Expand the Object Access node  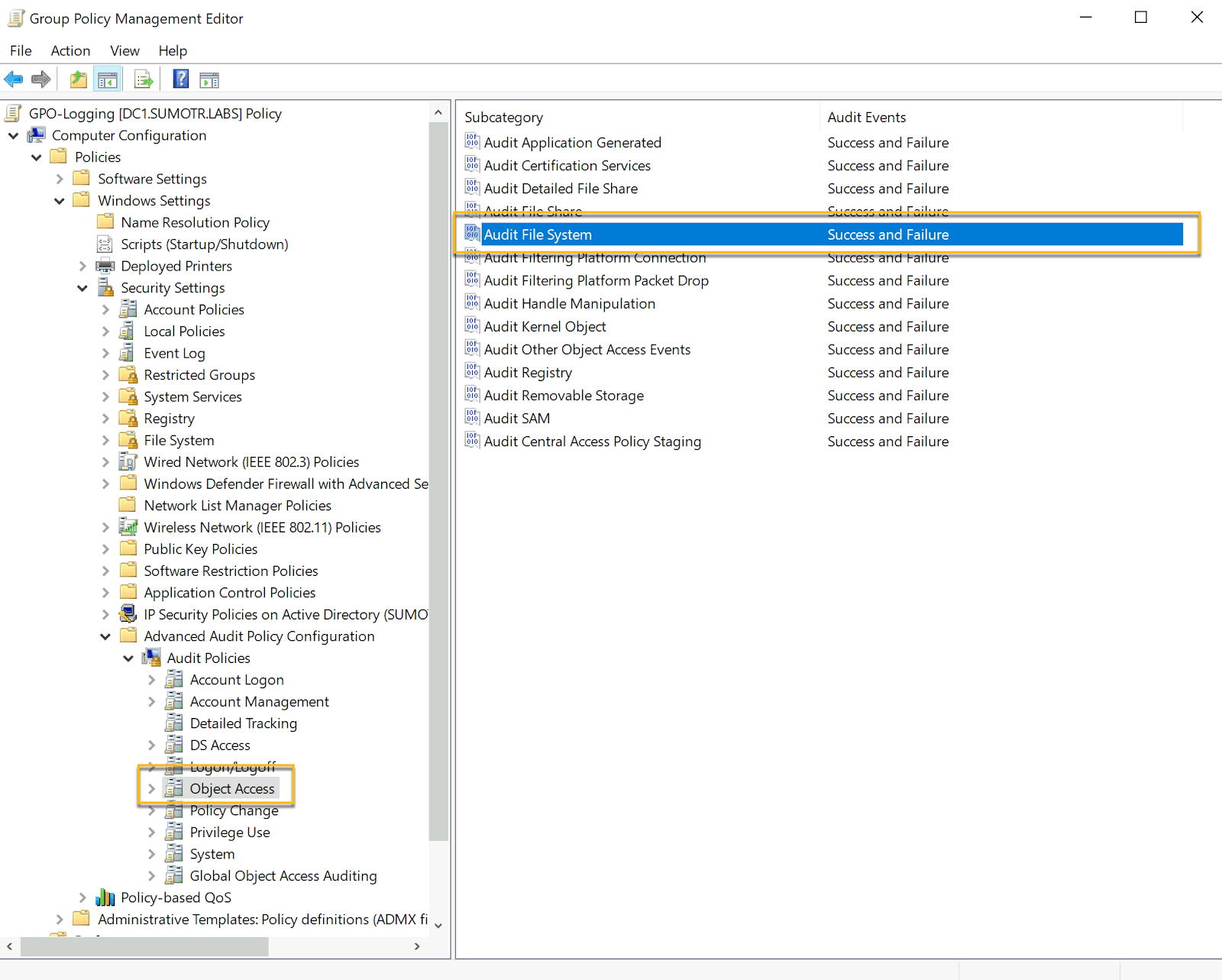tap(151, 788)
